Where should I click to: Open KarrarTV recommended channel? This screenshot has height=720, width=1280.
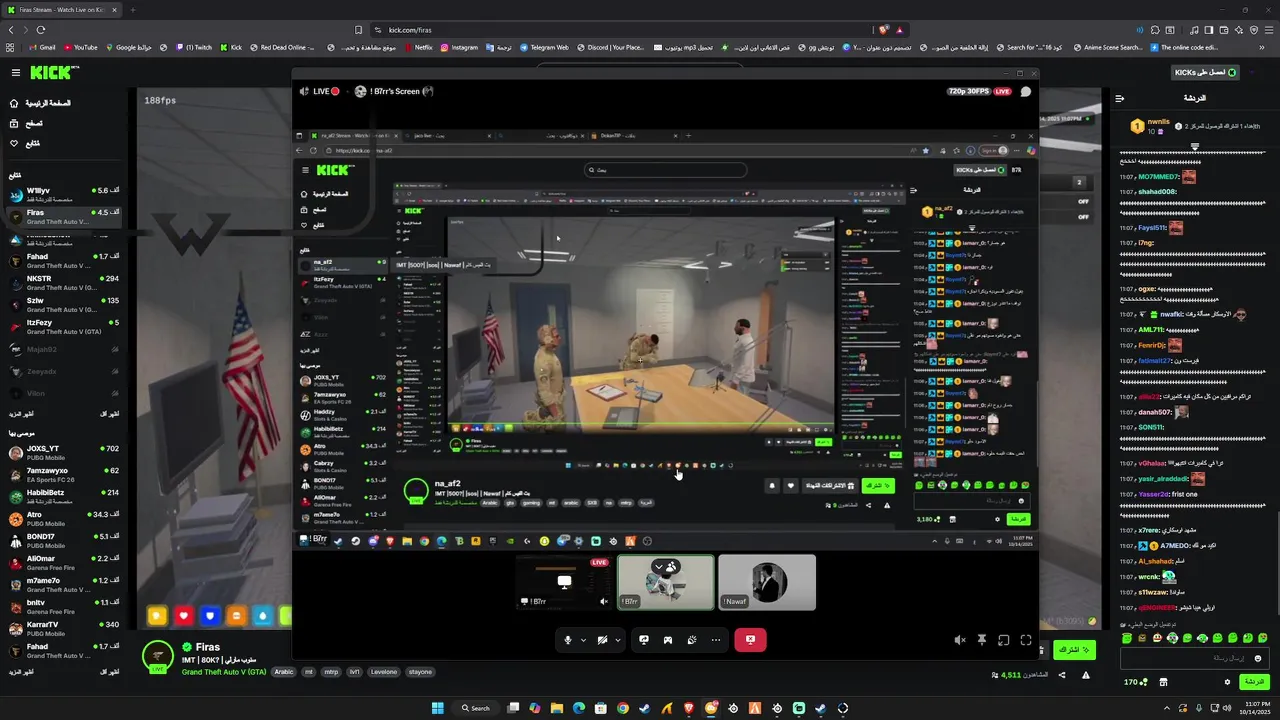point(65,629)
